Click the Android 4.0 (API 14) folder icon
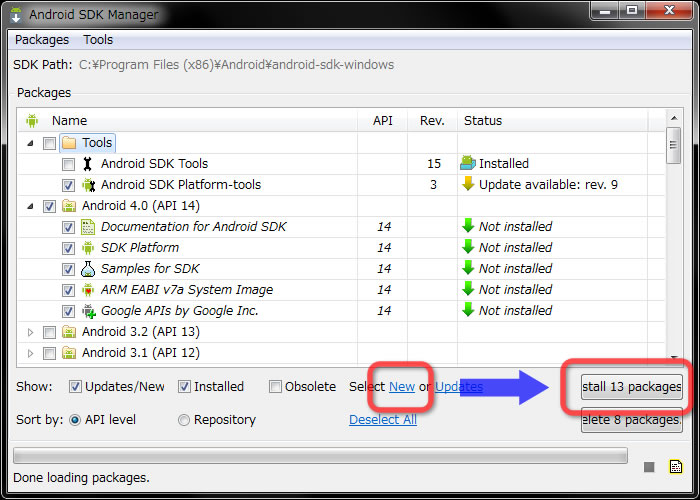700x500 pixels. (x=69, y=206)
